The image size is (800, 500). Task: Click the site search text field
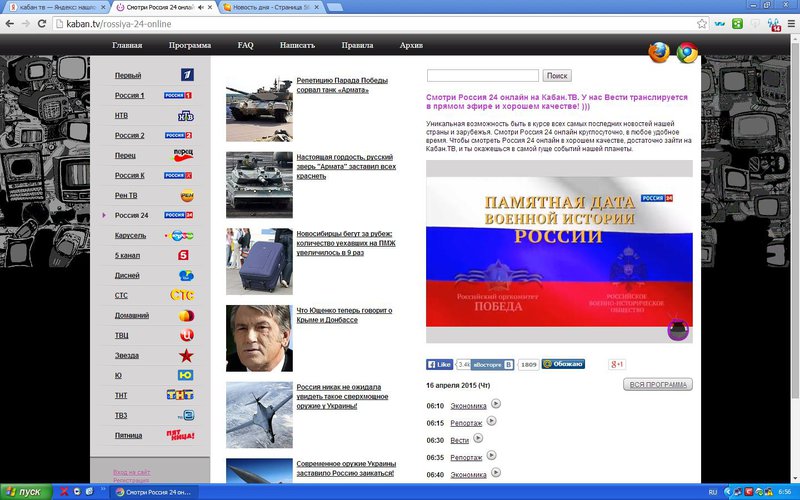(483, 75)
